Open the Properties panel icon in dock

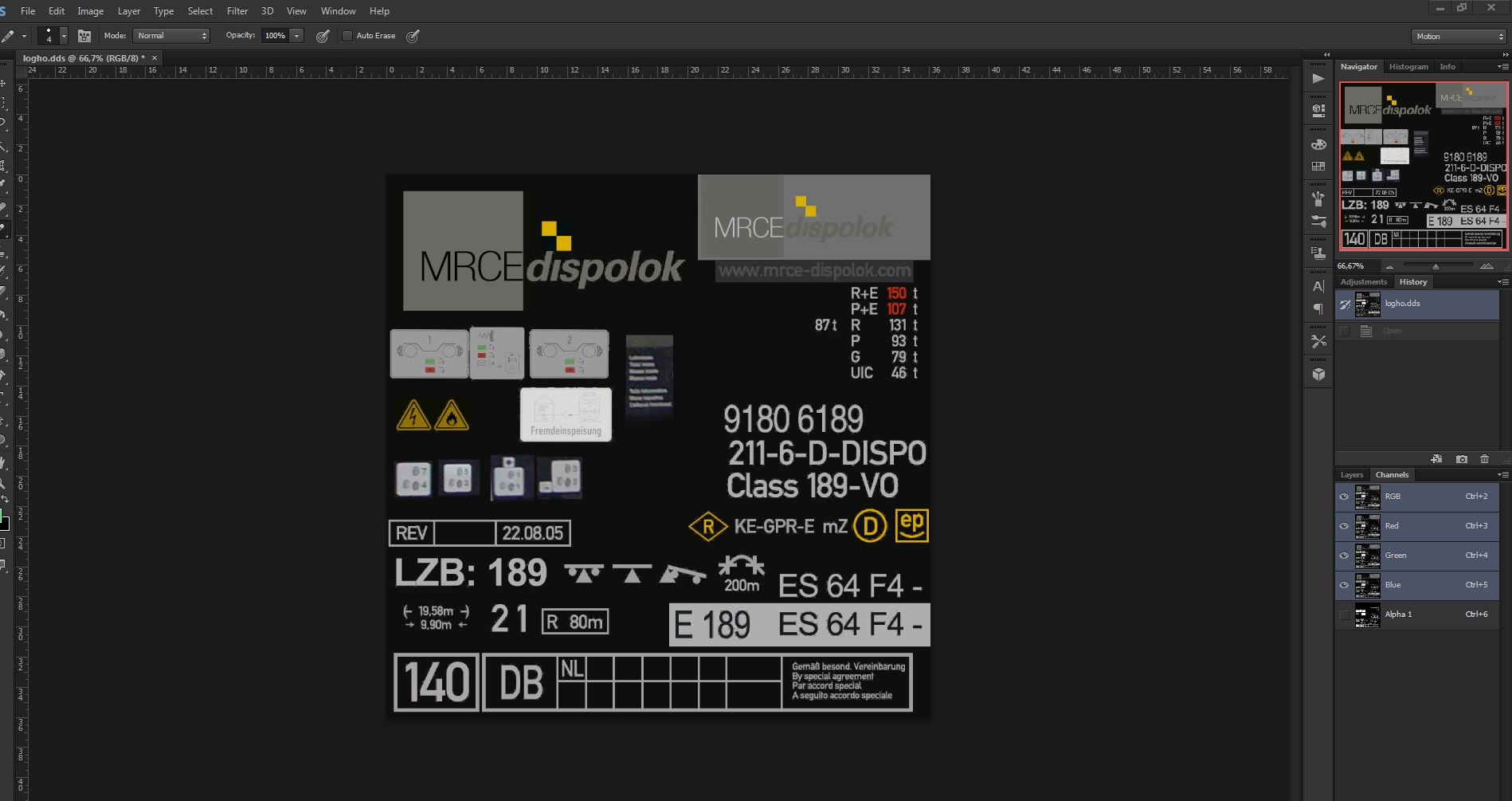pos(1318,111)
